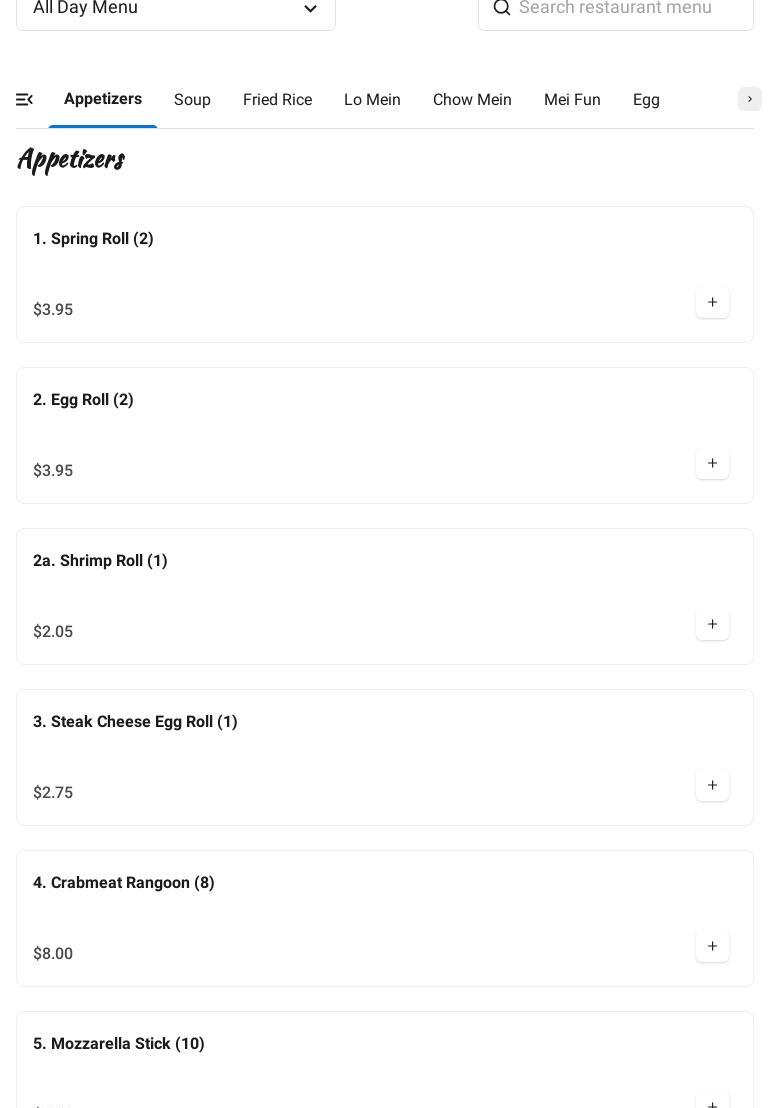Add Spring Roll to the order
The height and width of the screenshot is (1108, 770).
click(x=712, y=303)
